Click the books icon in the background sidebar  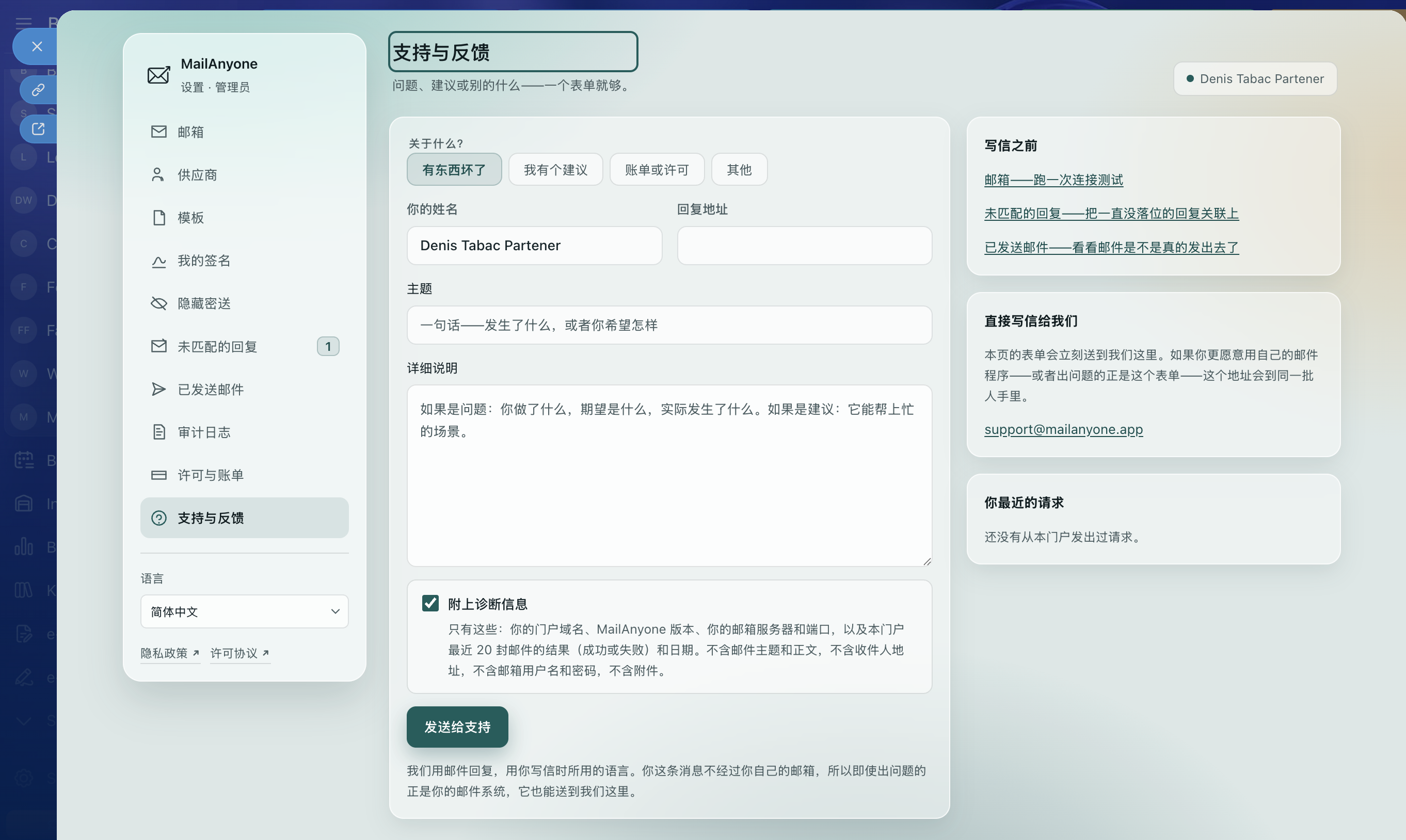[x=24, y=590]
